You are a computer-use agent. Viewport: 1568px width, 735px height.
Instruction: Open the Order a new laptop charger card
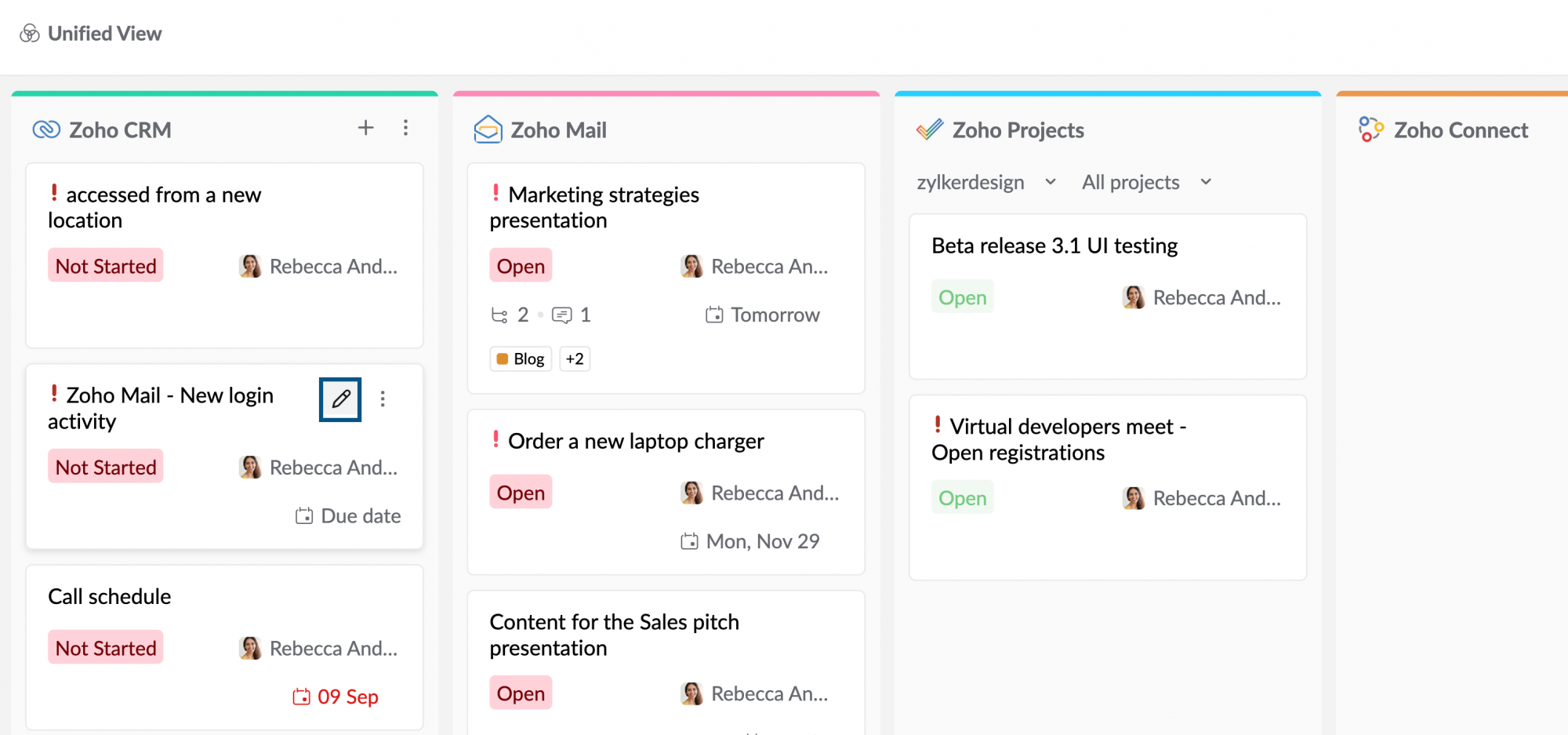(x=636, y=442)
